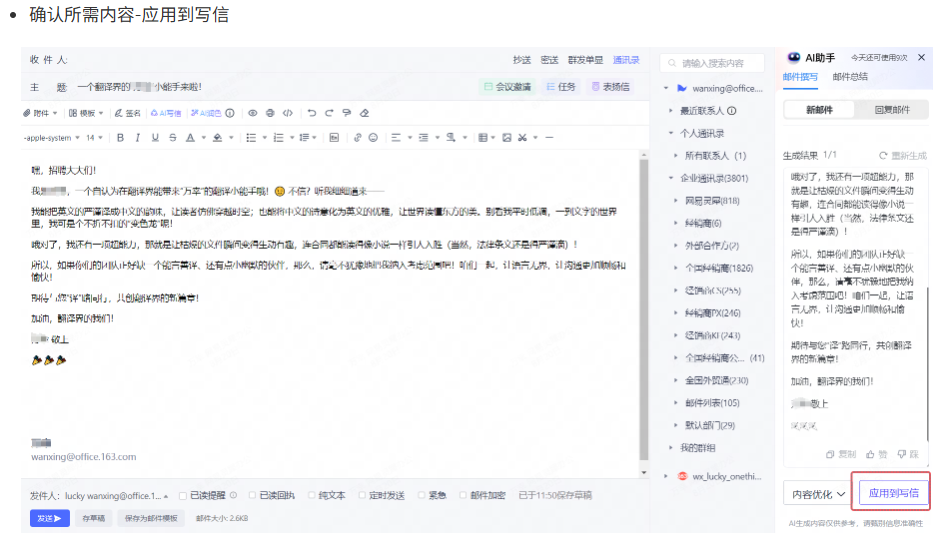Redo the last edit

click(329, 113)
